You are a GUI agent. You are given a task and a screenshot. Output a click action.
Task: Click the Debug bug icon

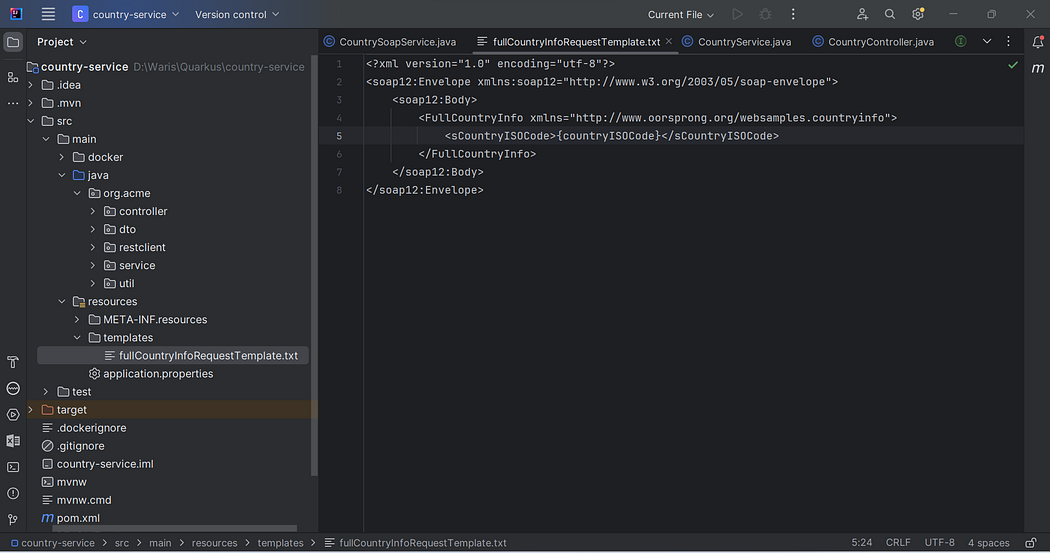coord(765,14)
